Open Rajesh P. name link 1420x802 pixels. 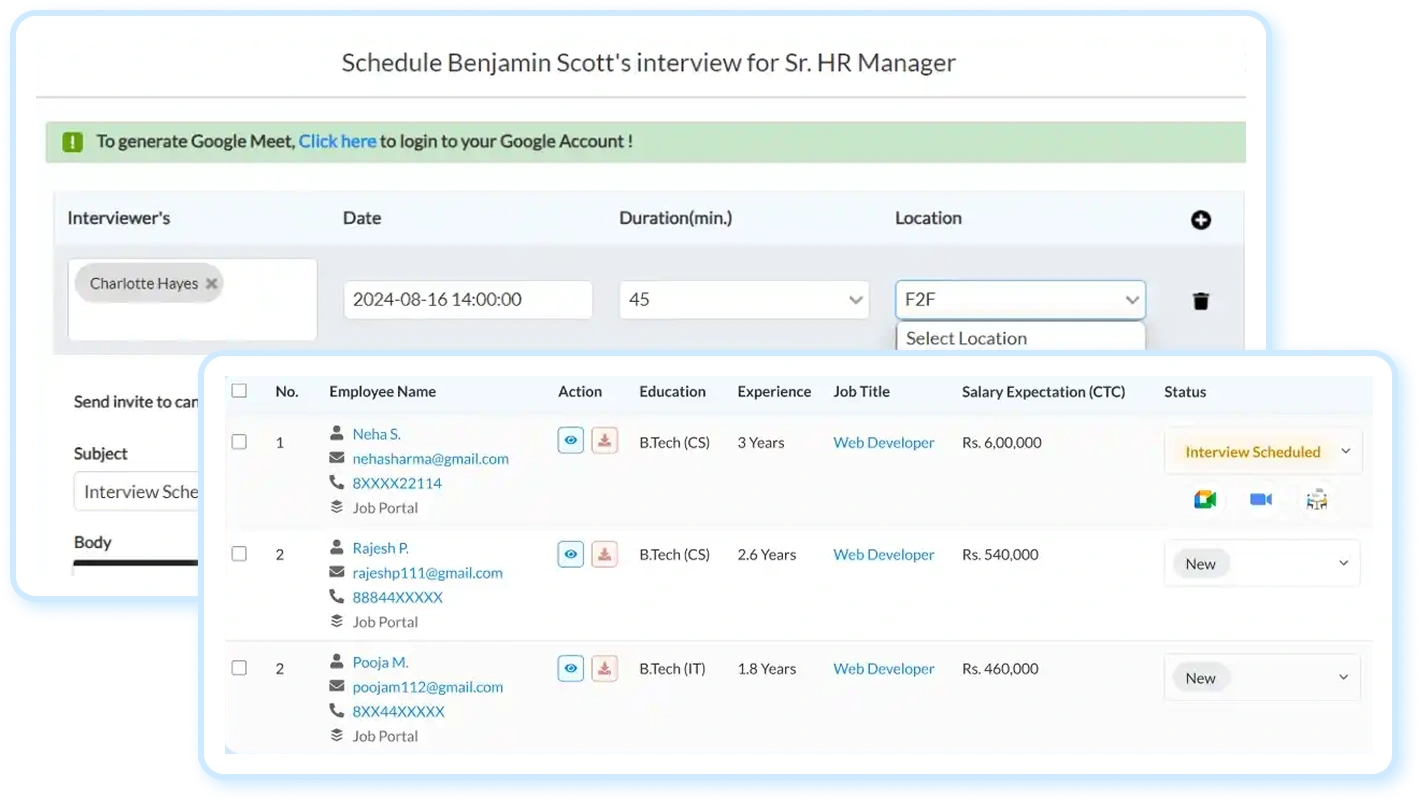tap(381, 548)
